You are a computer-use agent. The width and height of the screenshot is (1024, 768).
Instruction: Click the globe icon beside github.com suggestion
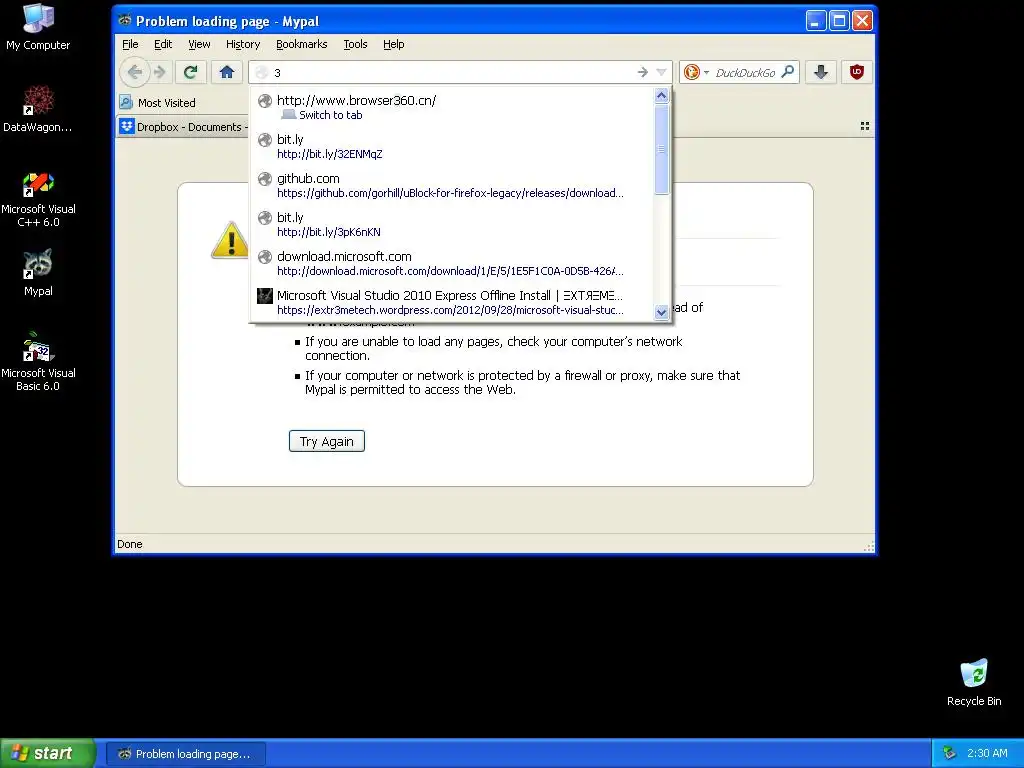tap(264, 179)
